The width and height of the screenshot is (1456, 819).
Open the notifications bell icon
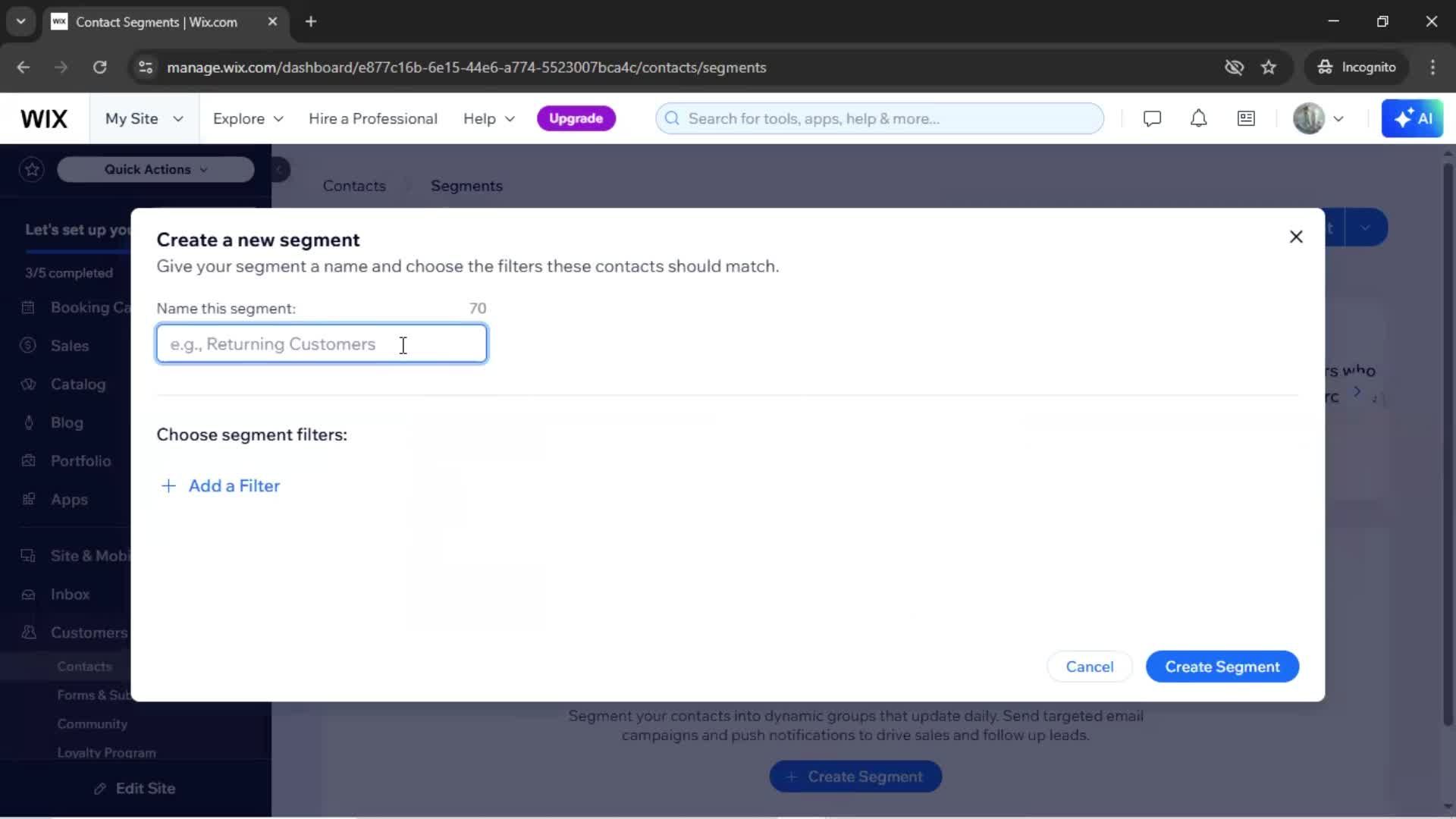[x=1198, y=118]
